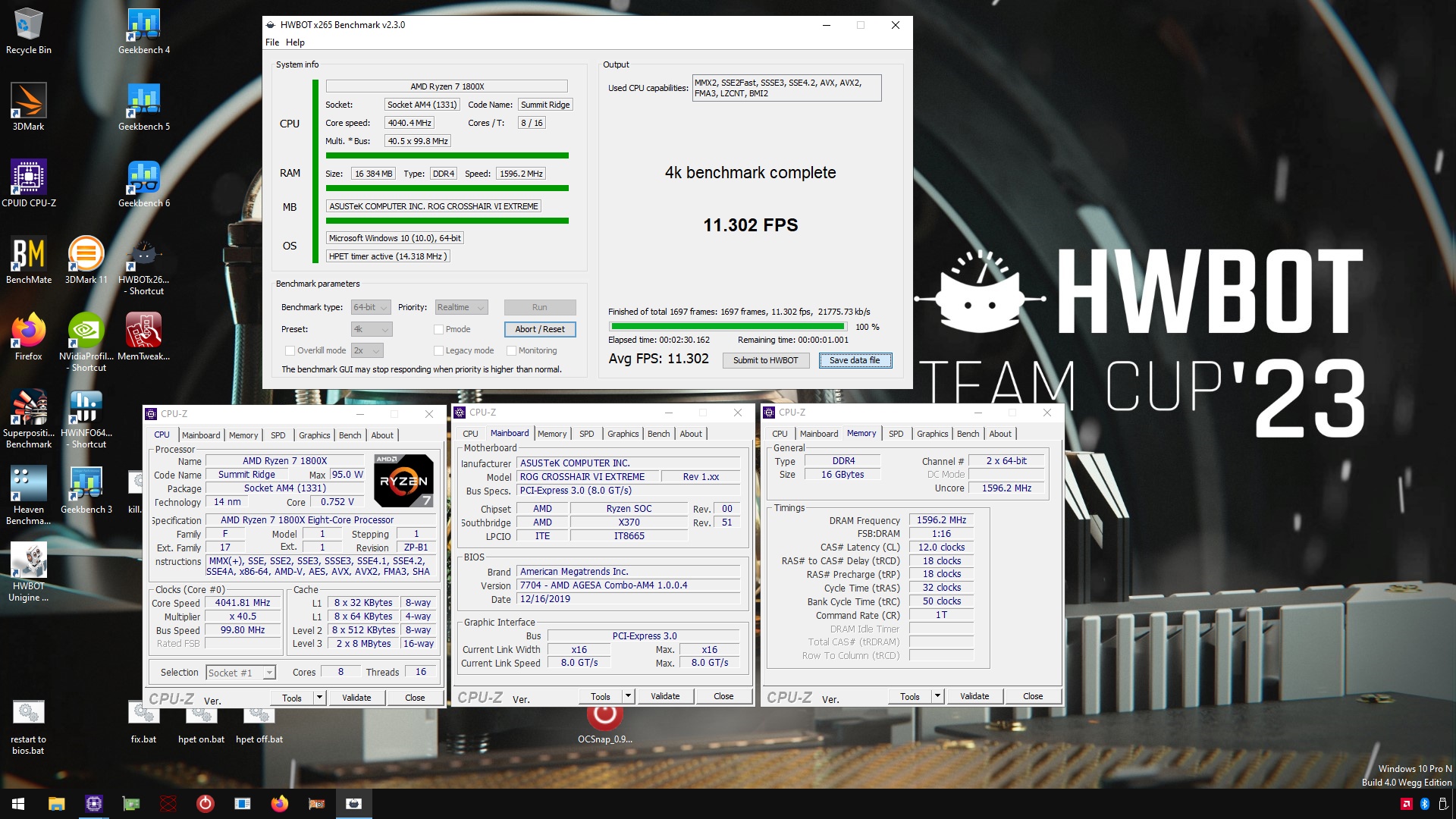Open File Explorer from the taskbar

pos(56,804)
